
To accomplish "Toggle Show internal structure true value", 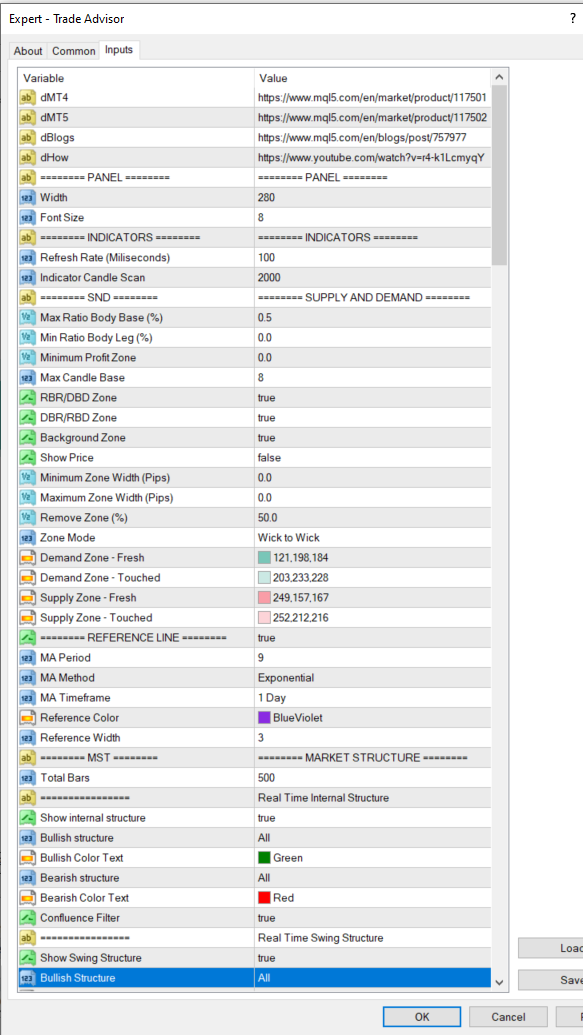I will point(372,818).
